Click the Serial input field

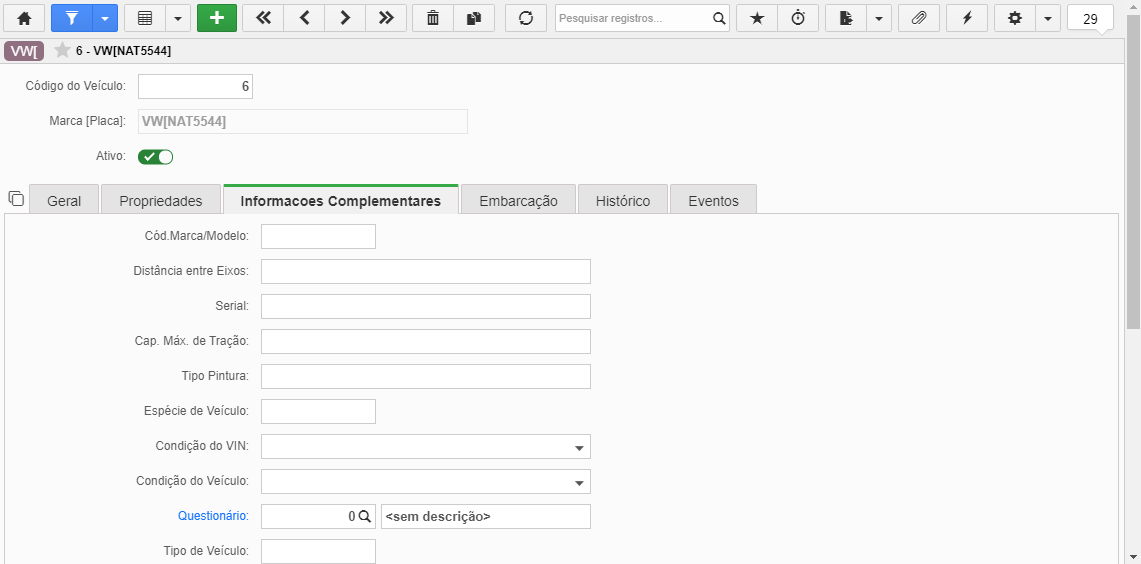426,306
